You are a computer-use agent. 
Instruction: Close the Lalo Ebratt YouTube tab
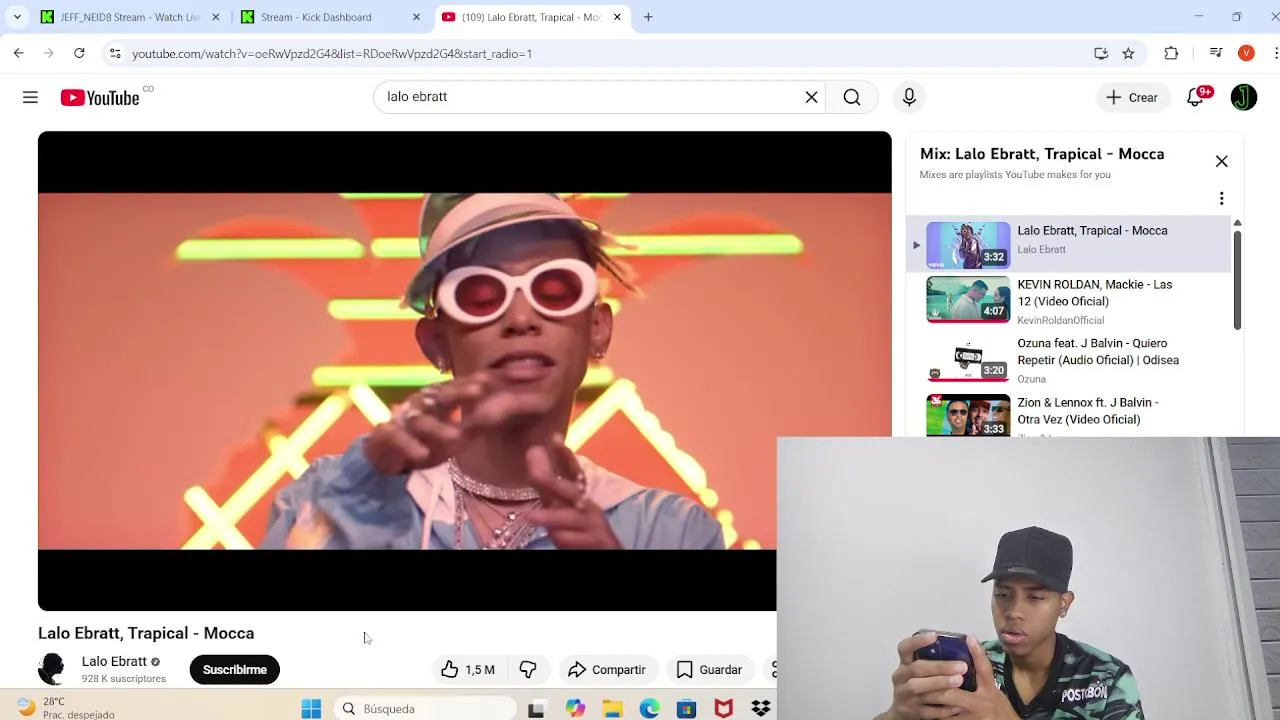click(617, 17)
